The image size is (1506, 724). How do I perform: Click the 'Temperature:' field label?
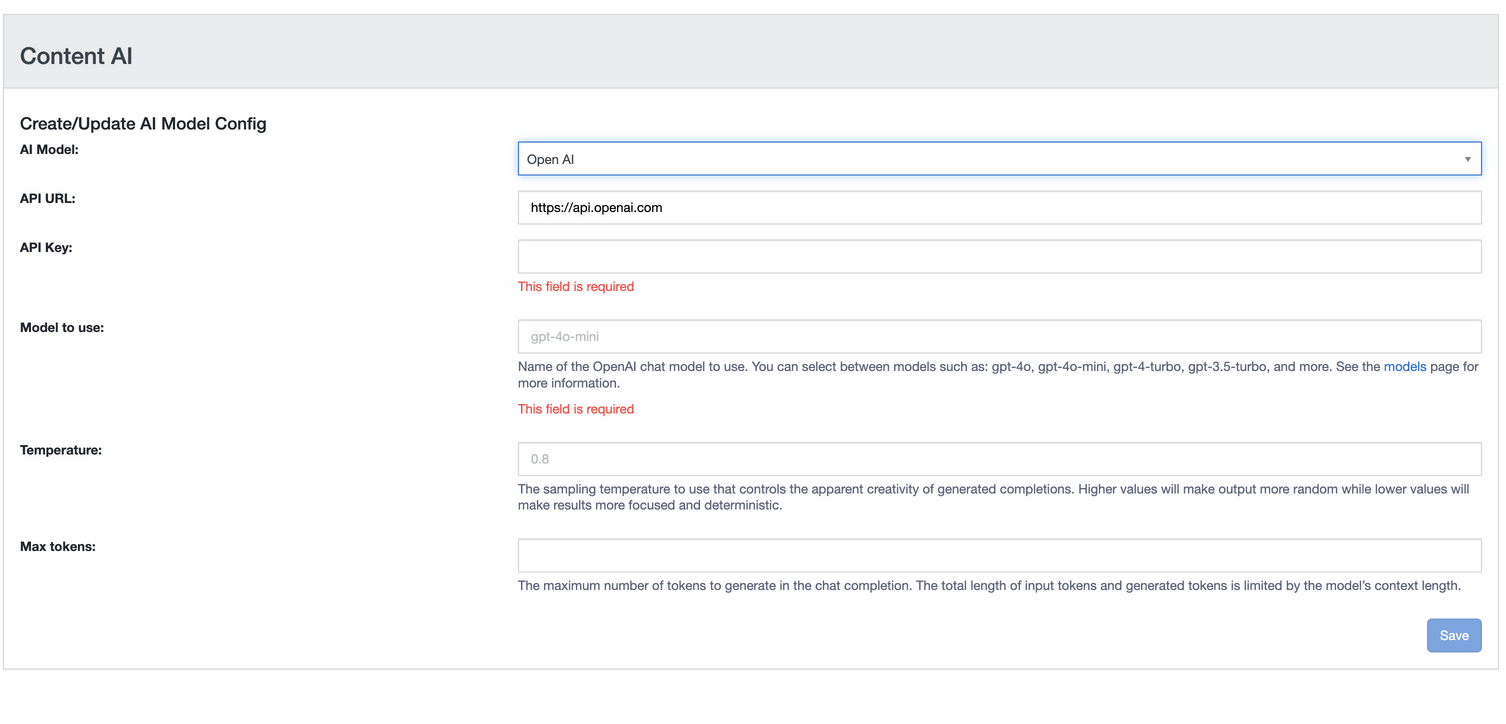(x=61, y=450)
